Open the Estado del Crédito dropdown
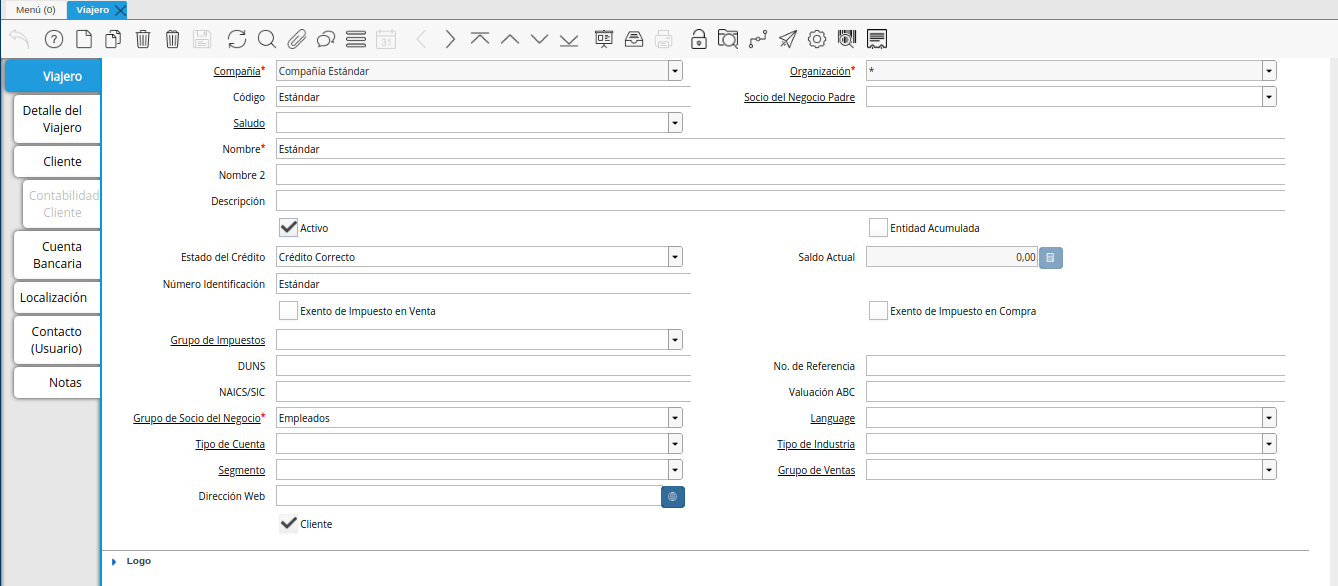 pos(676,257)
